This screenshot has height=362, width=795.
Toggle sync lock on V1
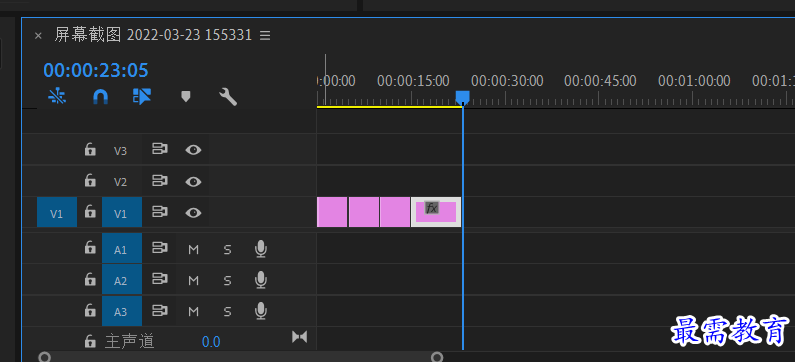coord(160,212)
